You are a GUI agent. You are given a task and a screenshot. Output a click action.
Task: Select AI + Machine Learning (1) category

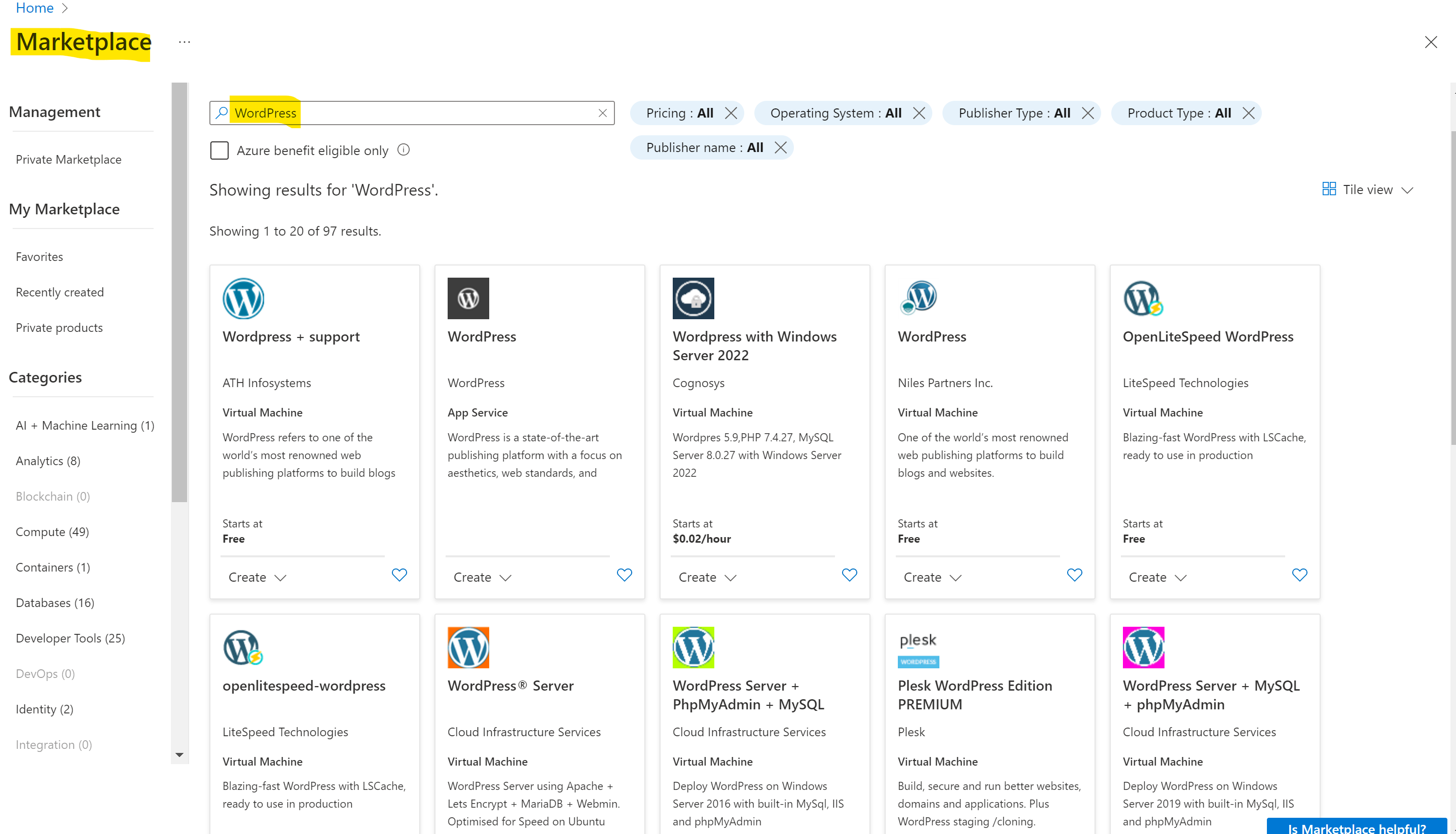tap(85, 425)
